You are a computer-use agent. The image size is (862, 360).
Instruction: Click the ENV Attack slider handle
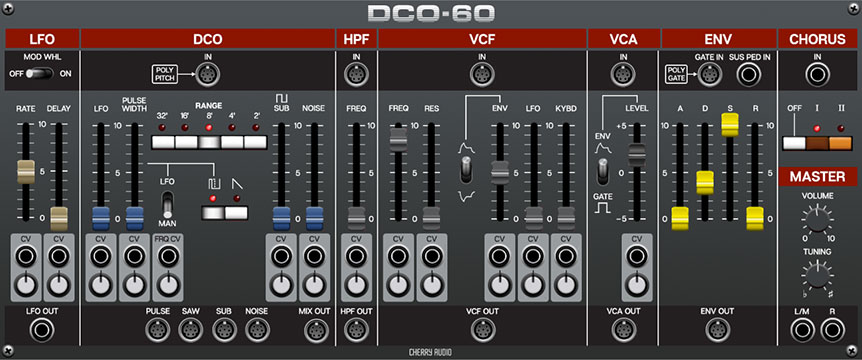pos(680,219)
